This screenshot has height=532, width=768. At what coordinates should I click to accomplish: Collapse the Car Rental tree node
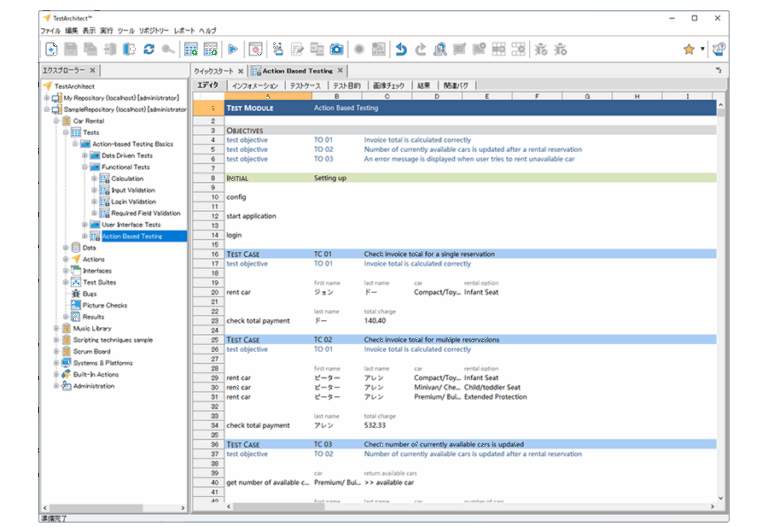(x=56, y=121)
